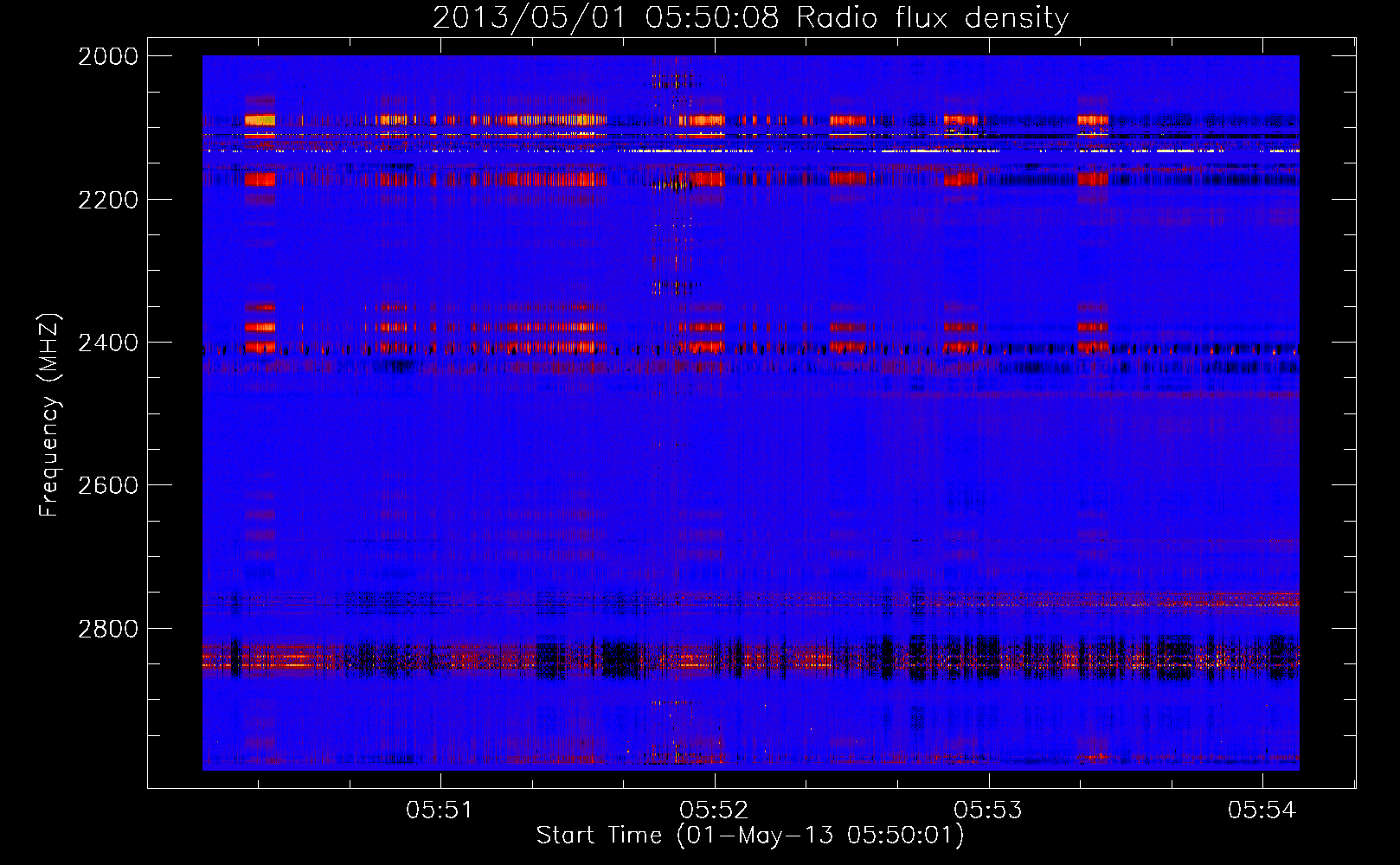Screen dimensions: 1400x865
Task: Select the 2400 frequency tick label
Action: pos(108,343)
